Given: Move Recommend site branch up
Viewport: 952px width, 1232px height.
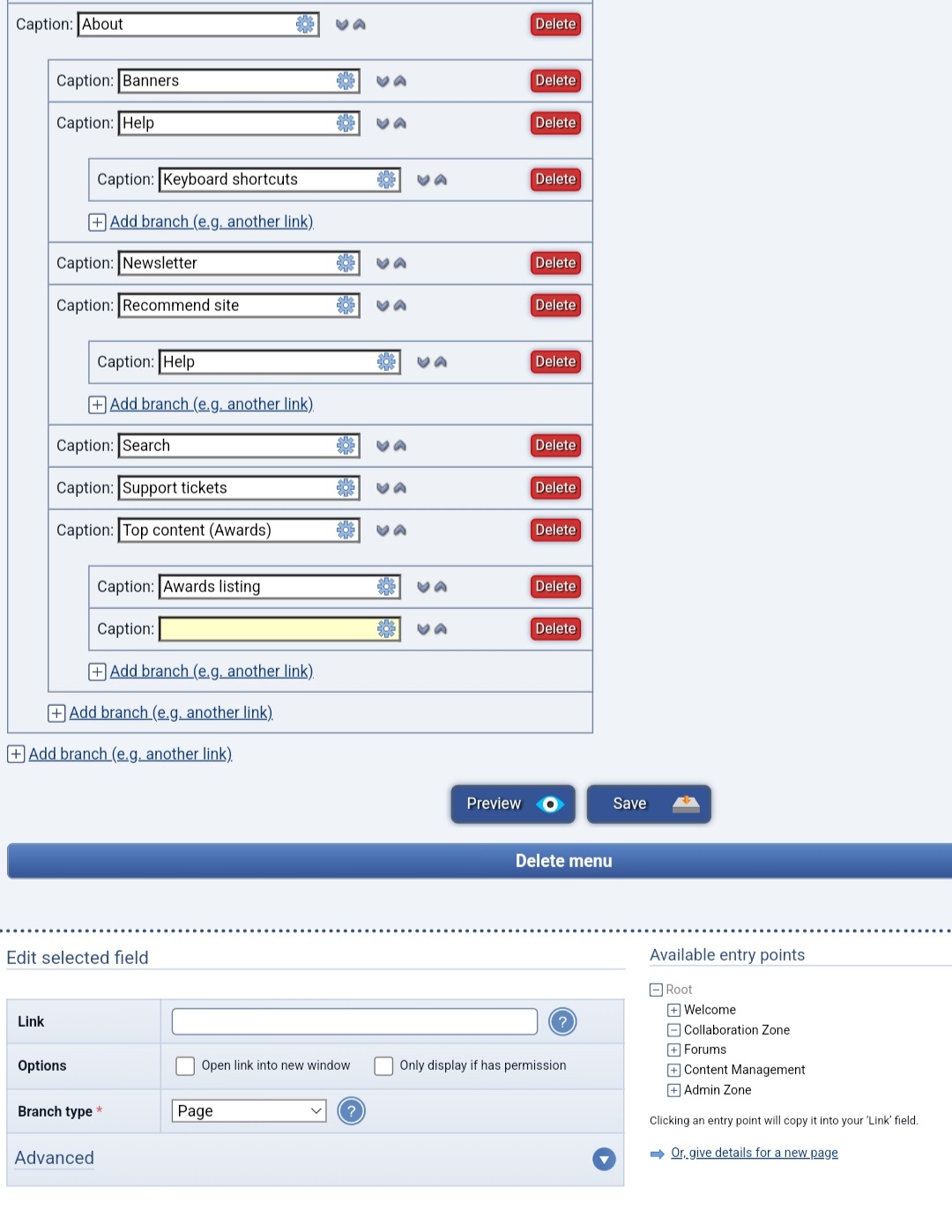Looking at the screenshot, I should (x=400, y=306).
